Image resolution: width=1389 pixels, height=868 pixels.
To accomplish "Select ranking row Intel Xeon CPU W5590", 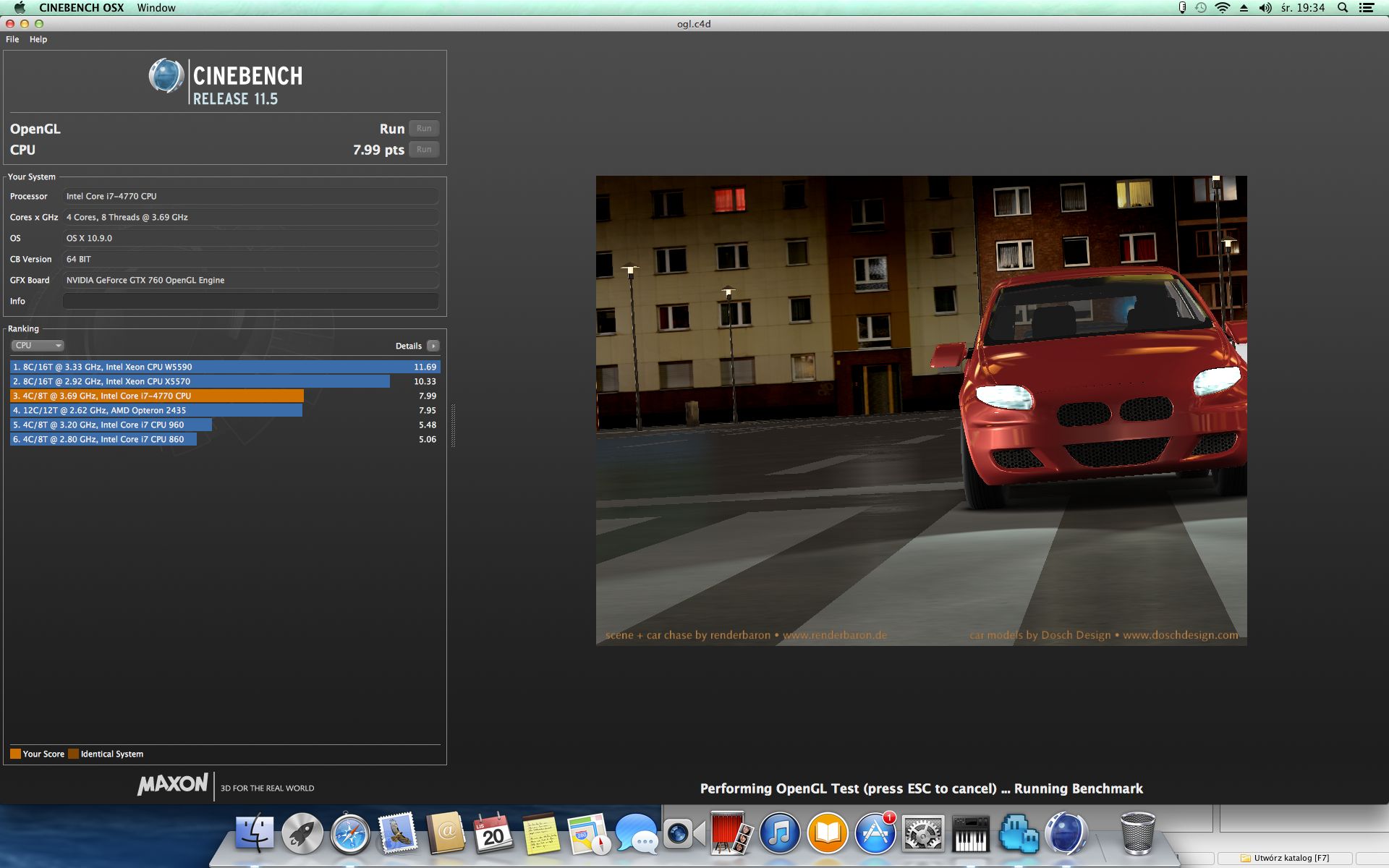I will pos(225,367).
